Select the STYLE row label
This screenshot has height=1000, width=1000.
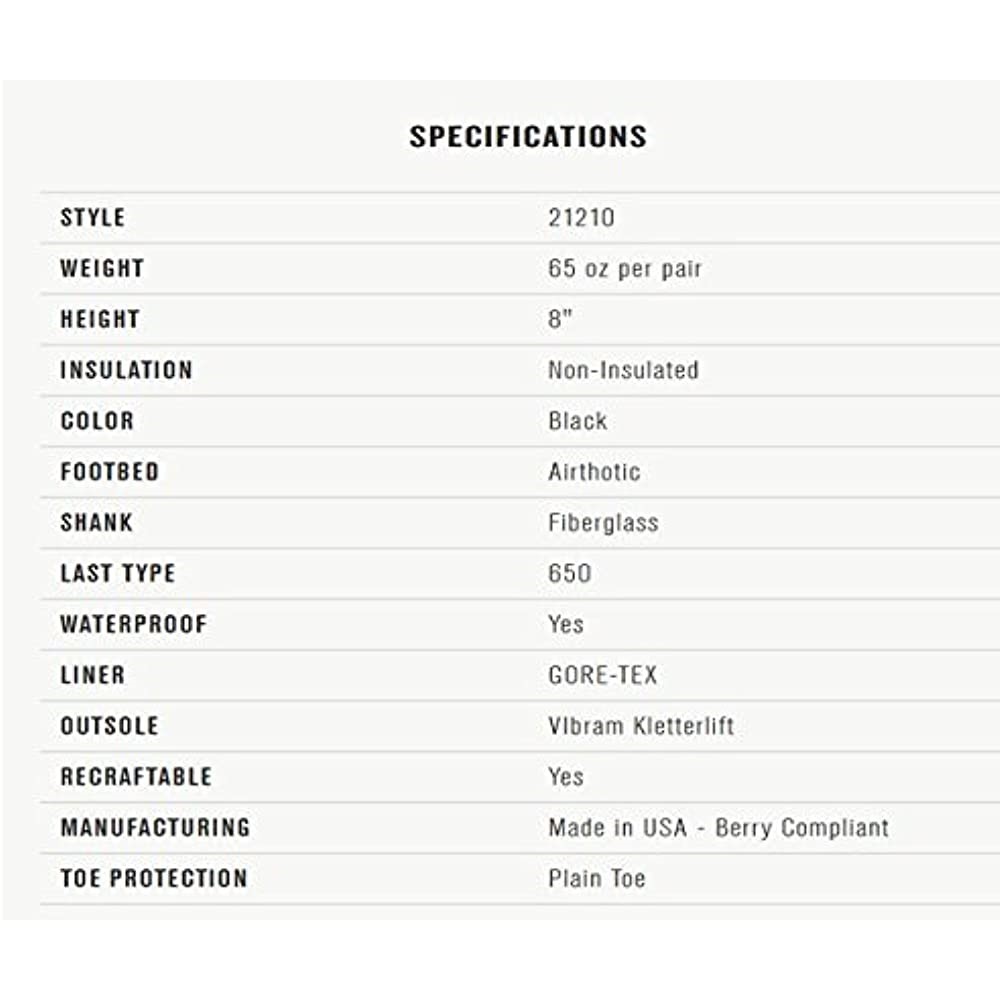(x=93, y=218)
